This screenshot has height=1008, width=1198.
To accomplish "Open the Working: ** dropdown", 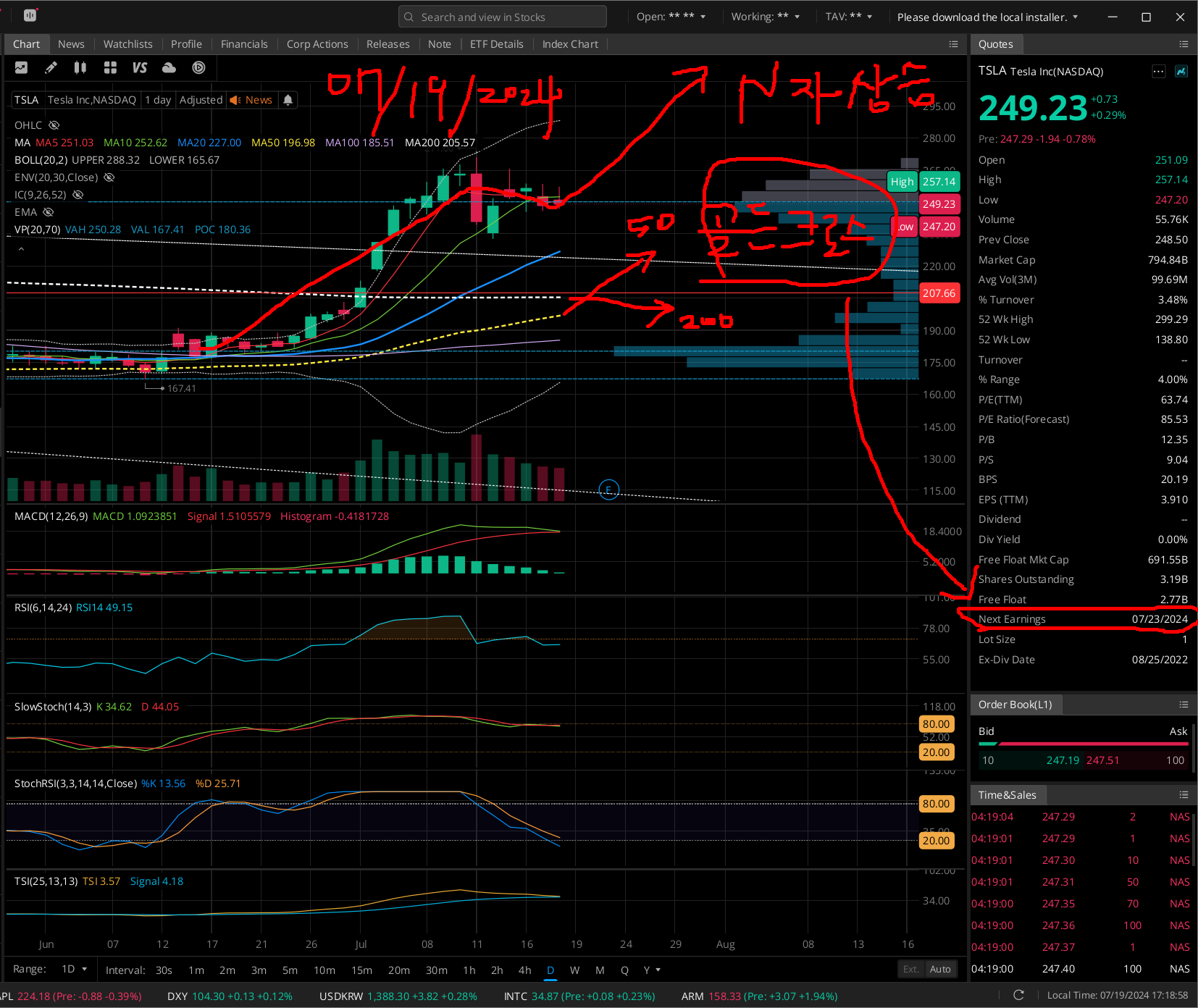I will pyautogui.click(x=766, y=17).
